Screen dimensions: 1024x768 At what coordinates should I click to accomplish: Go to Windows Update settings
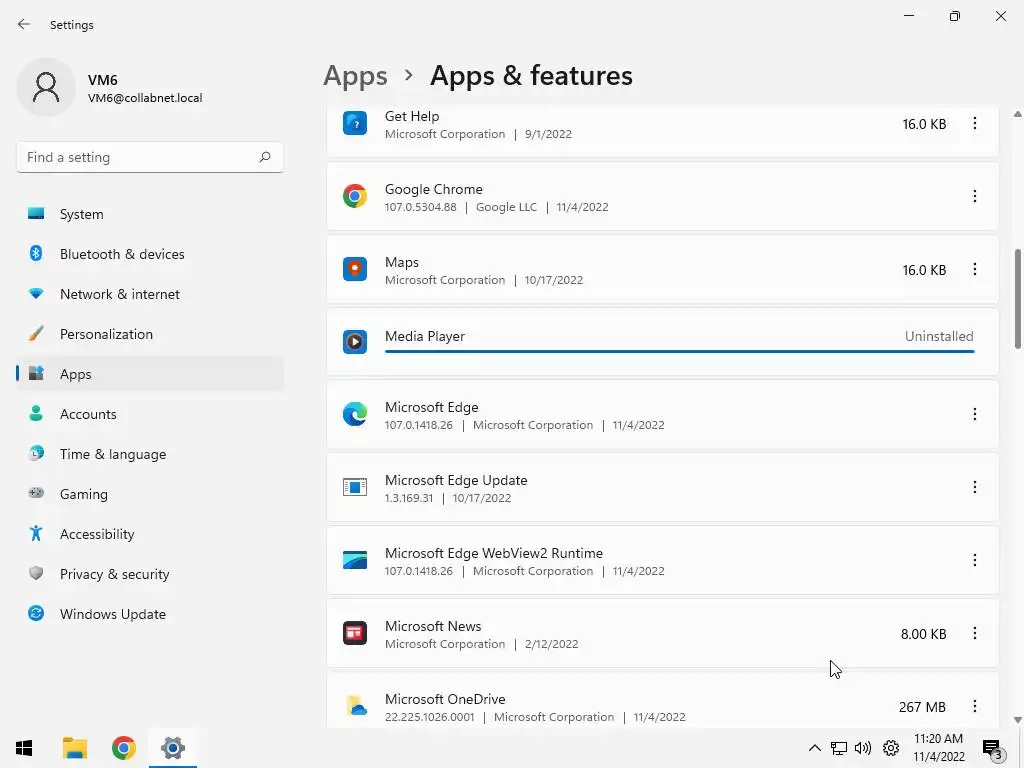(x=112, y=614)
